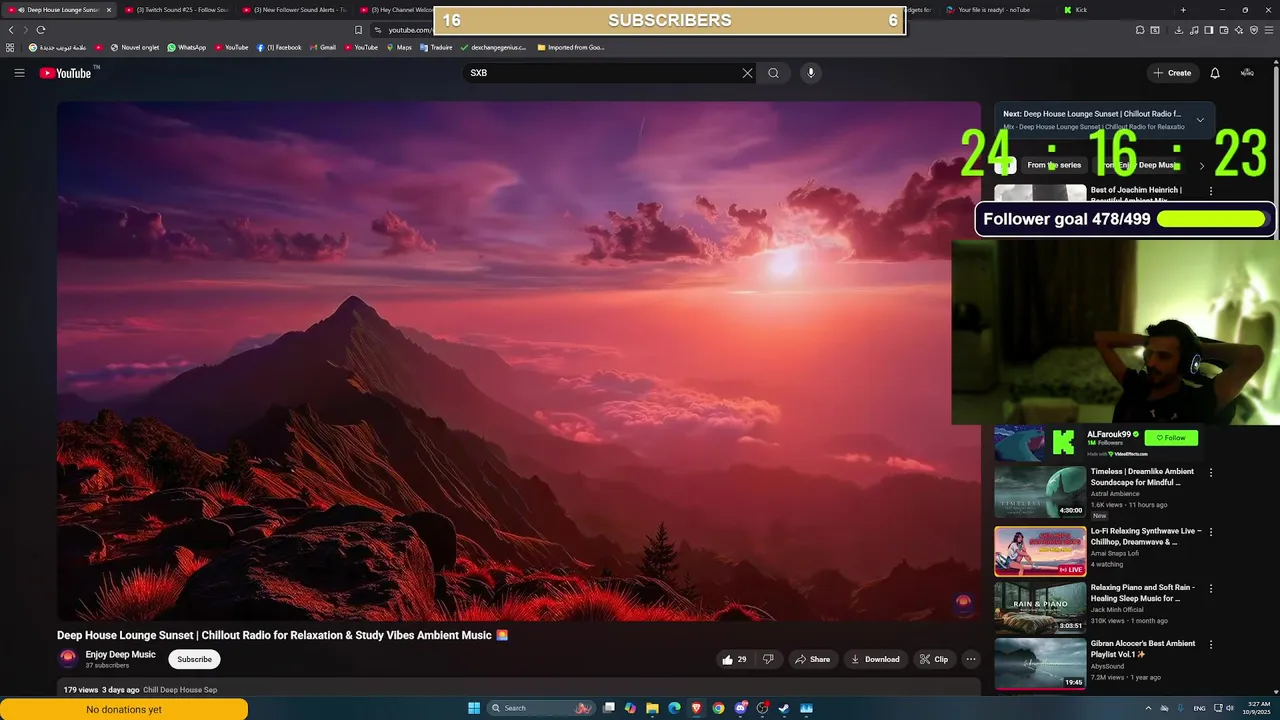Open the Create button menu

pos(1172,73)
